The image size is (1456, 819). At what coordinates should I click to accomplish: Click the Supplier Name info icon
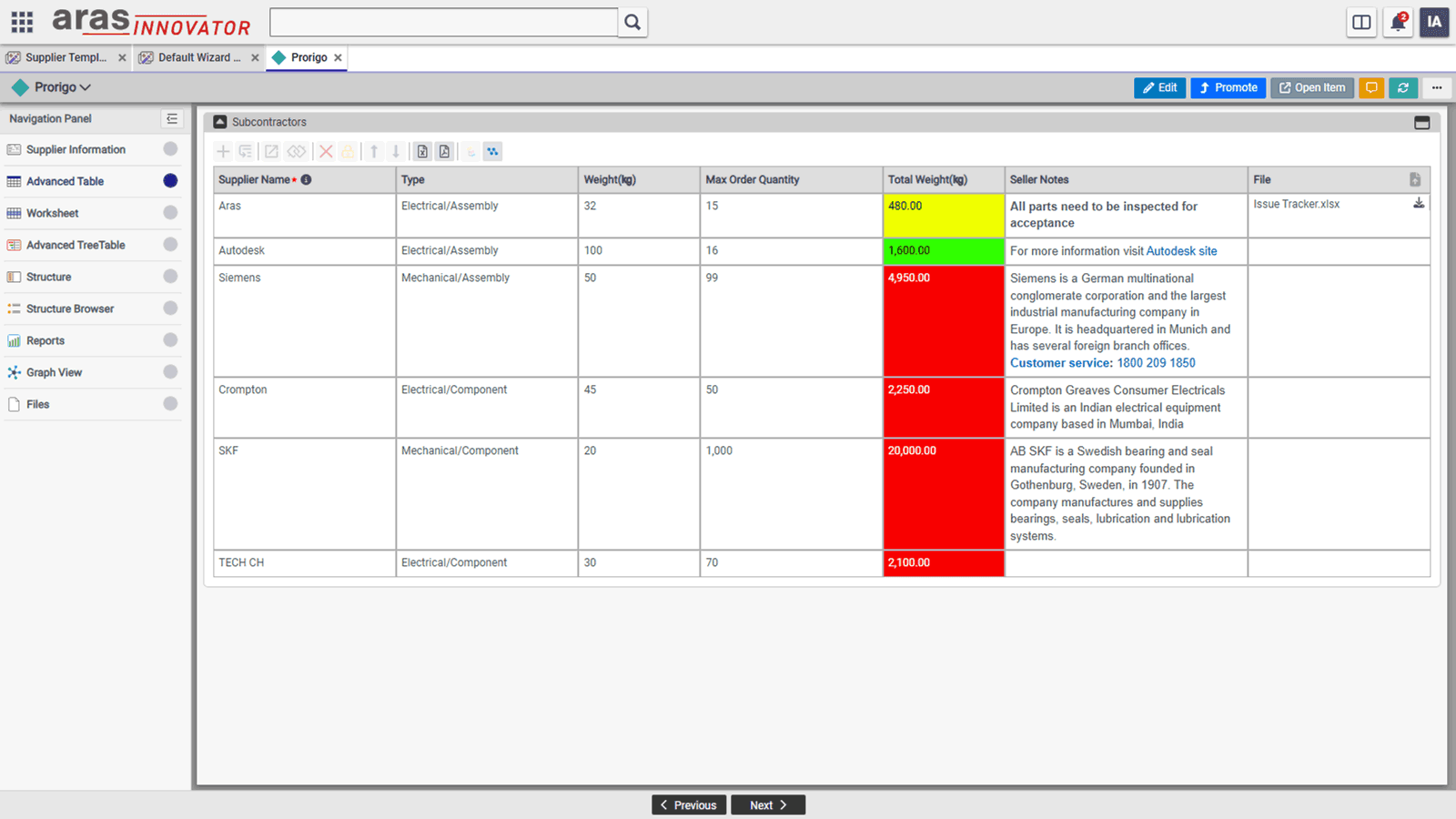coord(307,179)
